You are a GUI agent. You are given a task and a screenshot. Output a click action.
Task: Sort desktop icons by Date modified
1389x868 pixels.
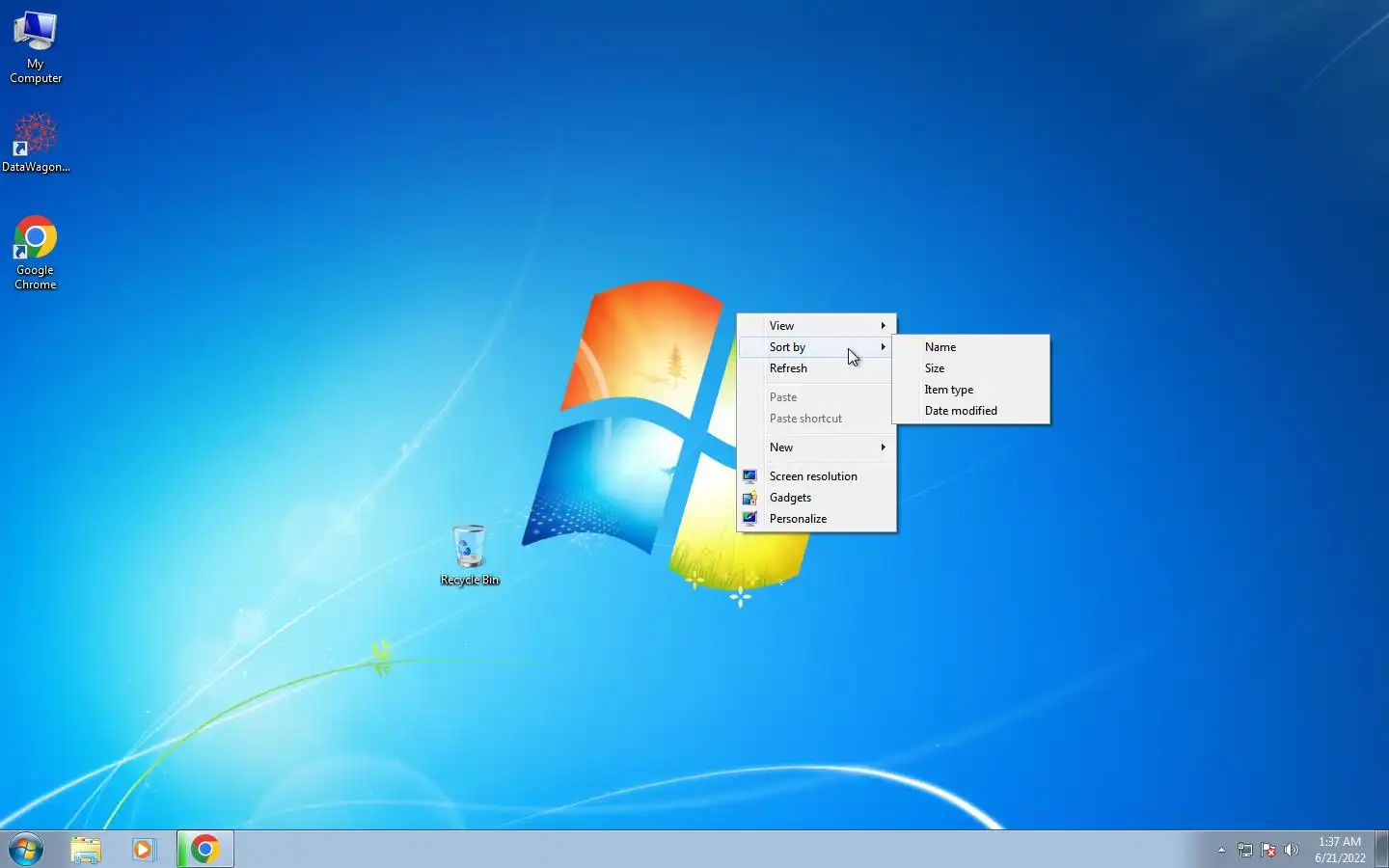[x=971, y=411]
